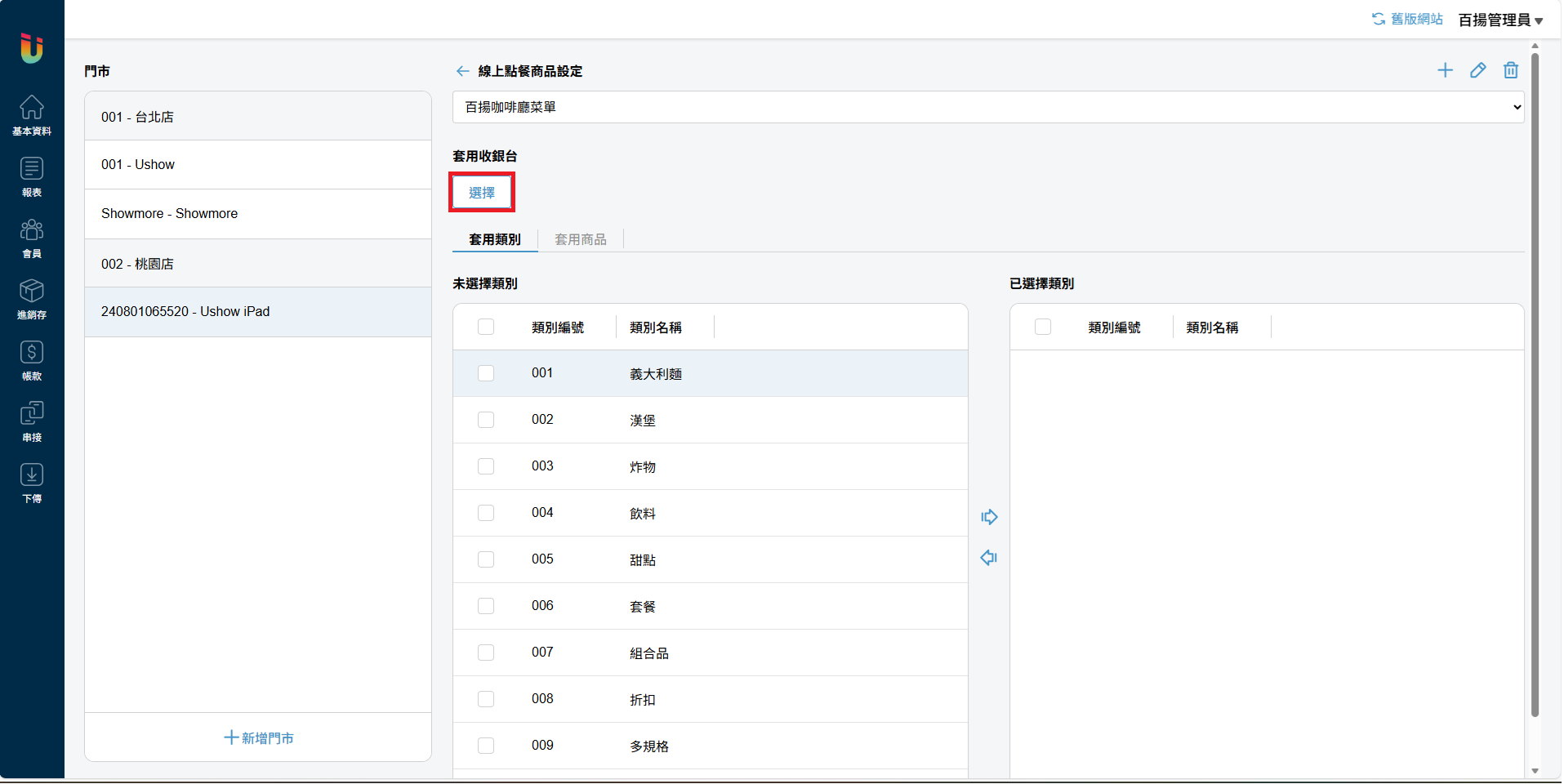The image size is (1564, 784).
Task: Check the box for category 001 義大利麵
Action: 486,373
